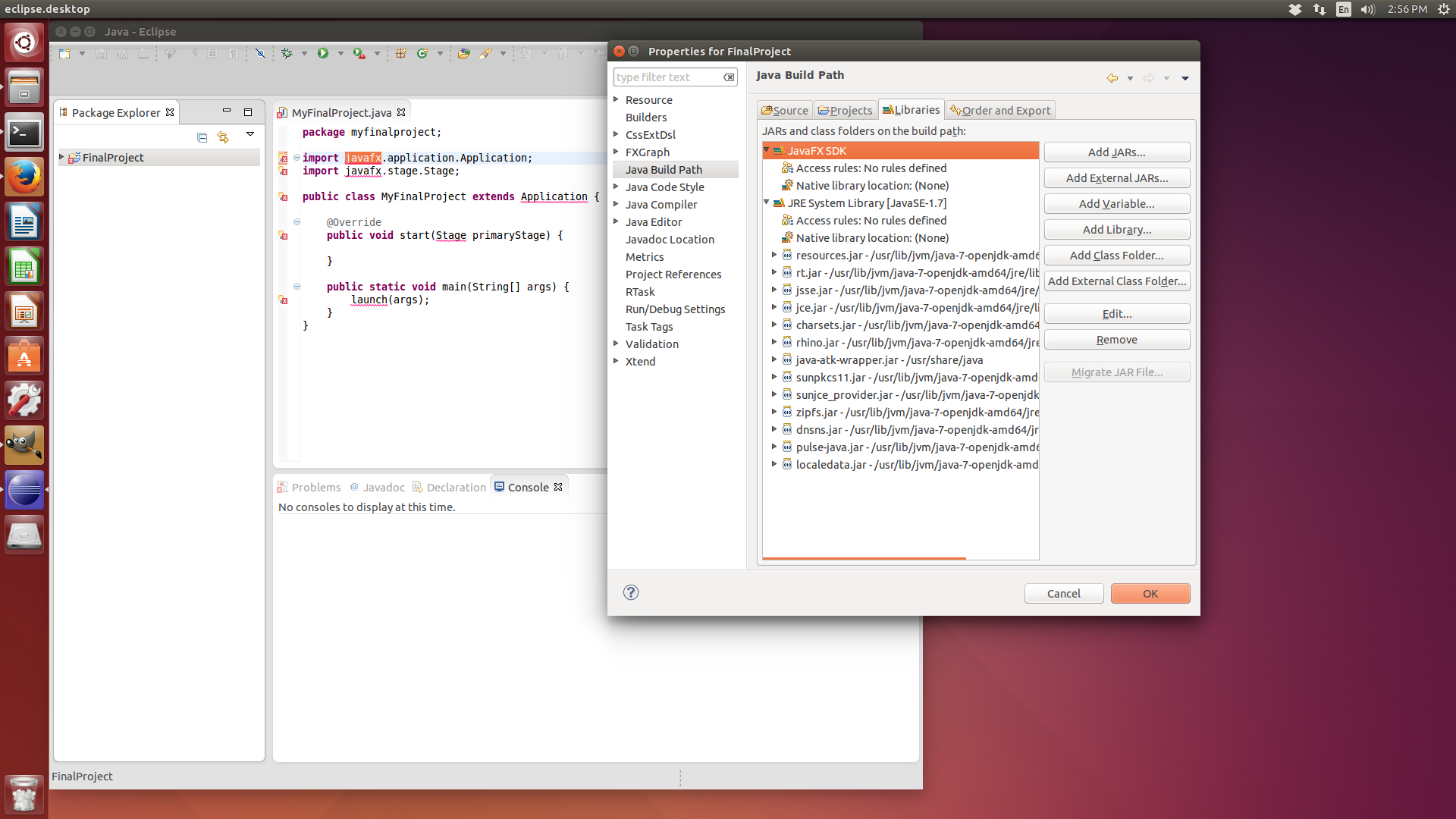Click the green Run button in toolbar
The width and height of the screenshot is (1456, 819).
click(x=323, y=53)
